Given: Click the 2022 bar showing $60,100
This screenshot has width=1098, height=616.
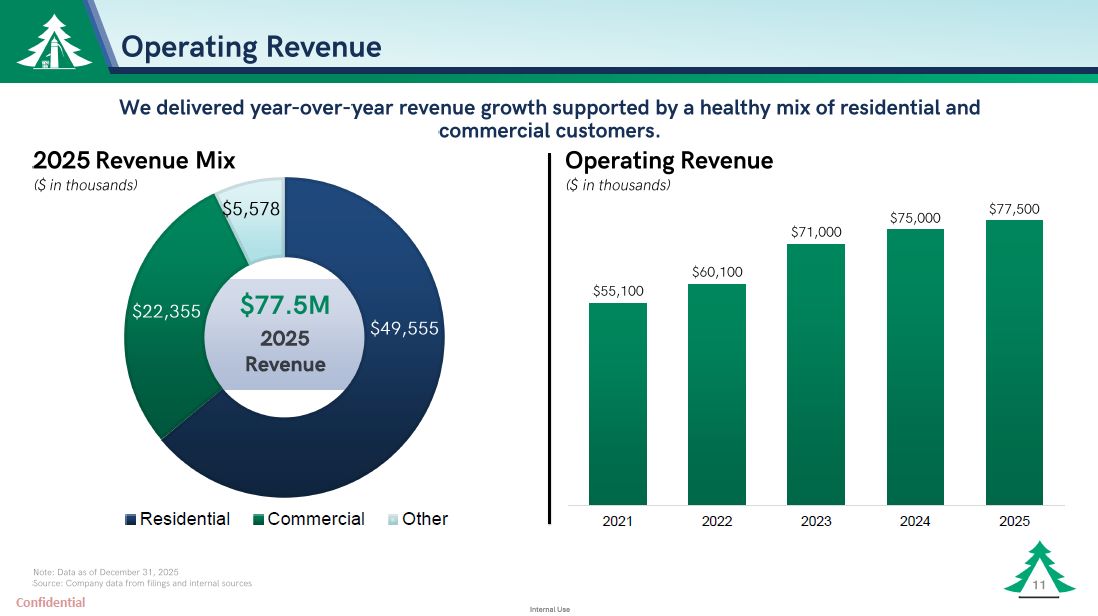Looking at the screenshot, I should tap(716, 394).
